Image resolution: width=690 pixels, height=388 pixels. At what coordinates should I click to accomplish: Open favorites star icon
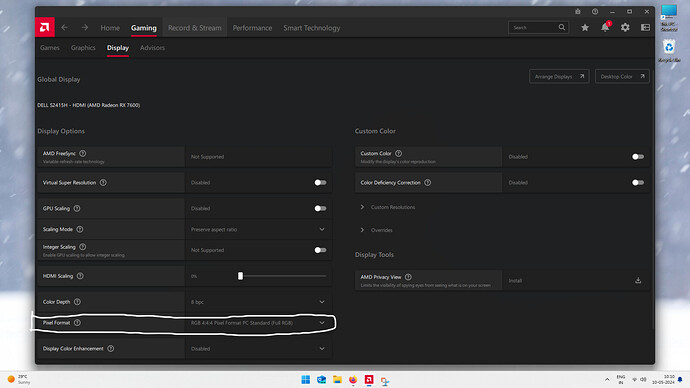(x=585, y=27)
